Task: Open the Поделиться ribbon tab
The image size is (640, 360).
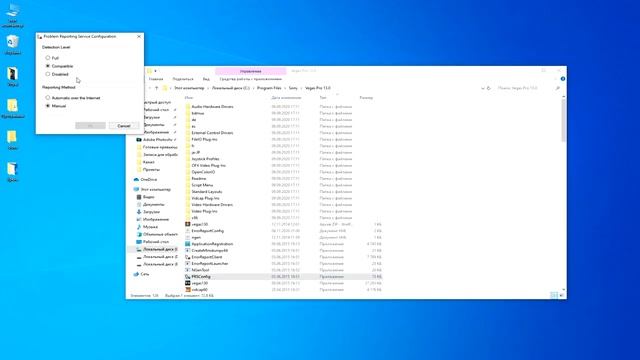Action: click(183, 79)
